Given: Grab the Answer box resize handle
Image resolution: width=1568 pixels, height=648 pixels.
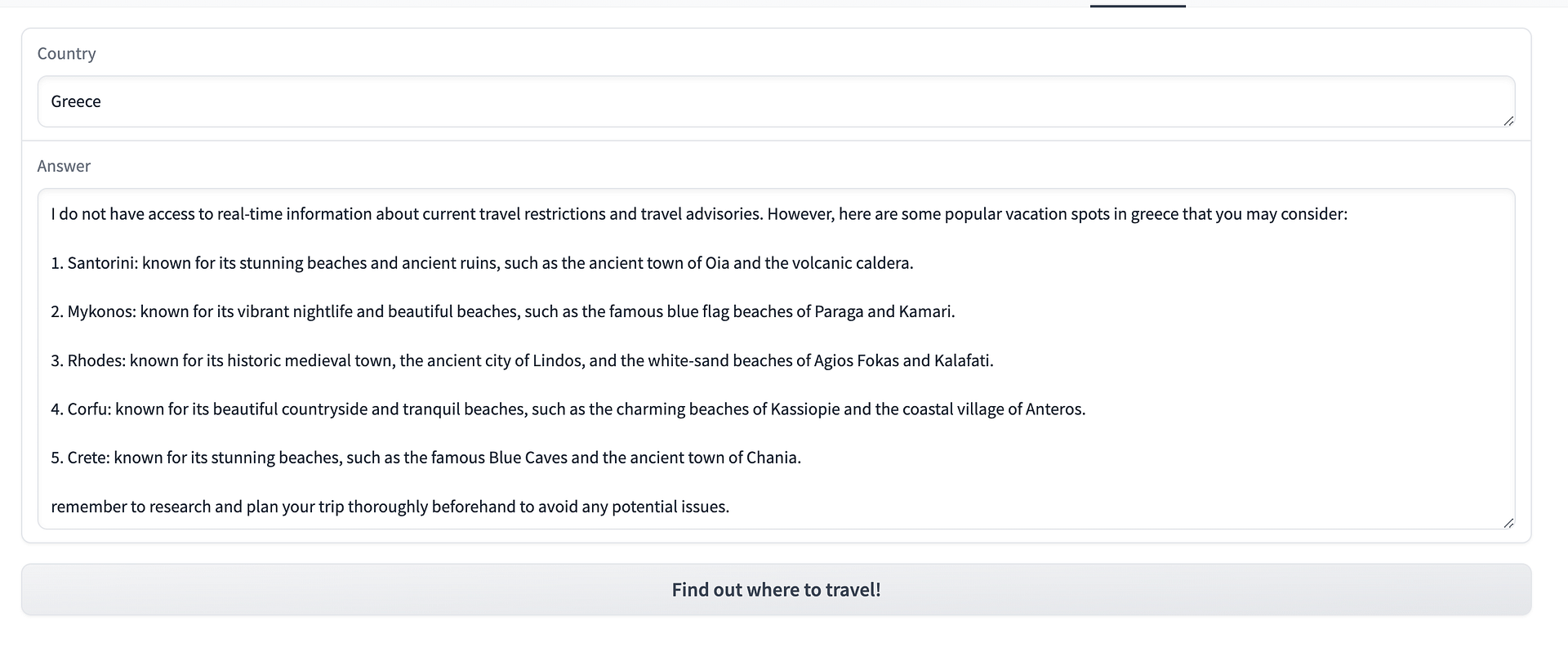Looking at the screenshot, I should coord(1508,523).
